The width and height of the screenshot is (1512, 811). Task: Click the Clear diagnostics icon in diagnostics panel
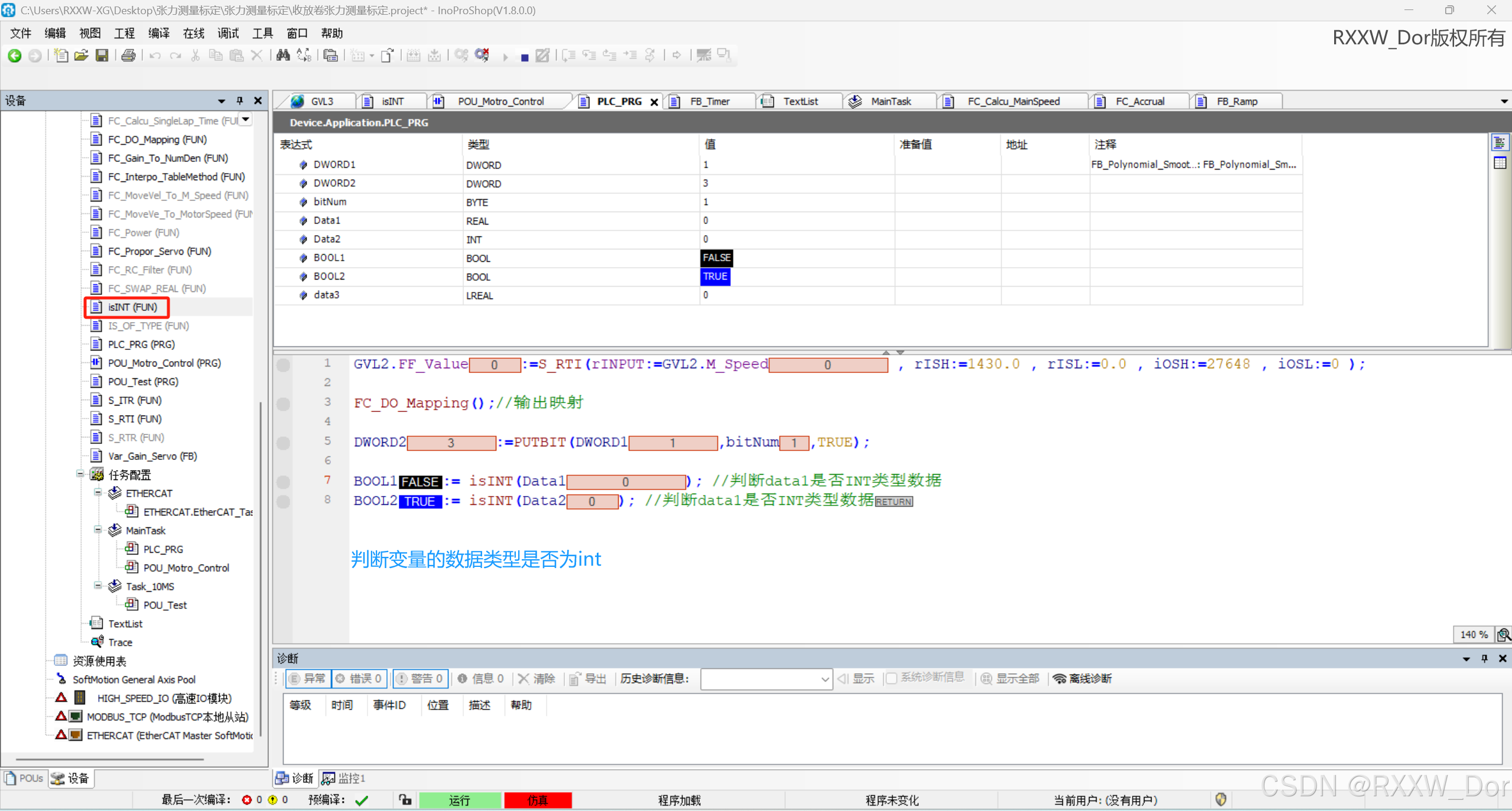coord(536,678)
